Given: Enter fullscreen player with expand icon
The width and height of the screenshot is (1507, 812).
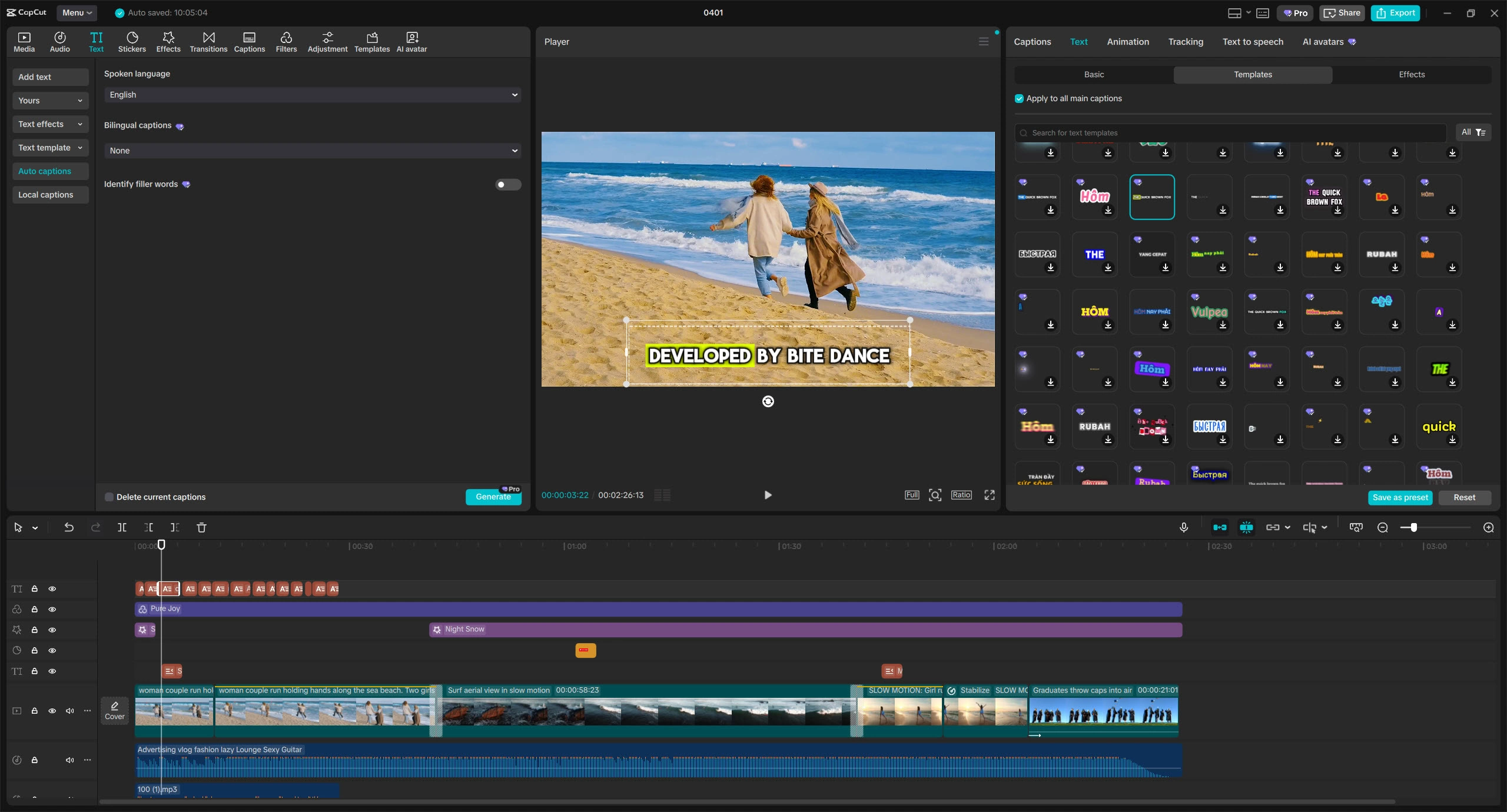Looking at the screenshot, I should [x=990, y=495].
